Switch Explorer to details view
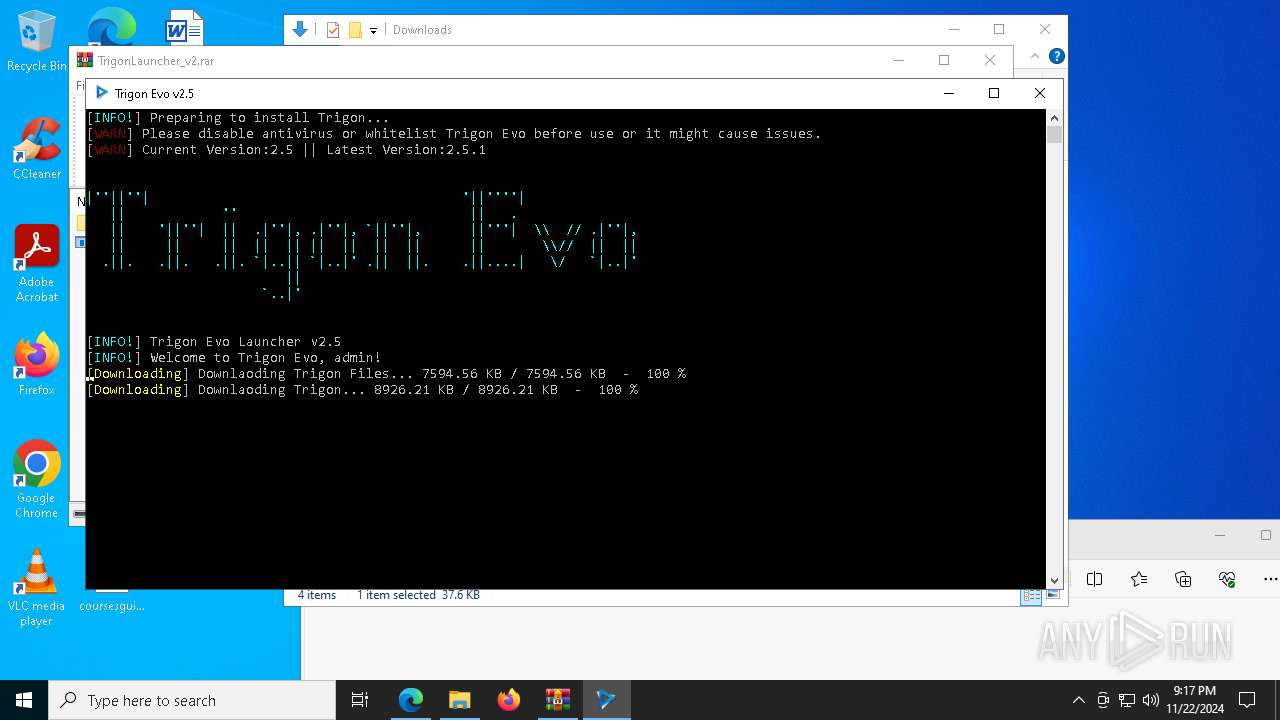 click(1030, 595)
